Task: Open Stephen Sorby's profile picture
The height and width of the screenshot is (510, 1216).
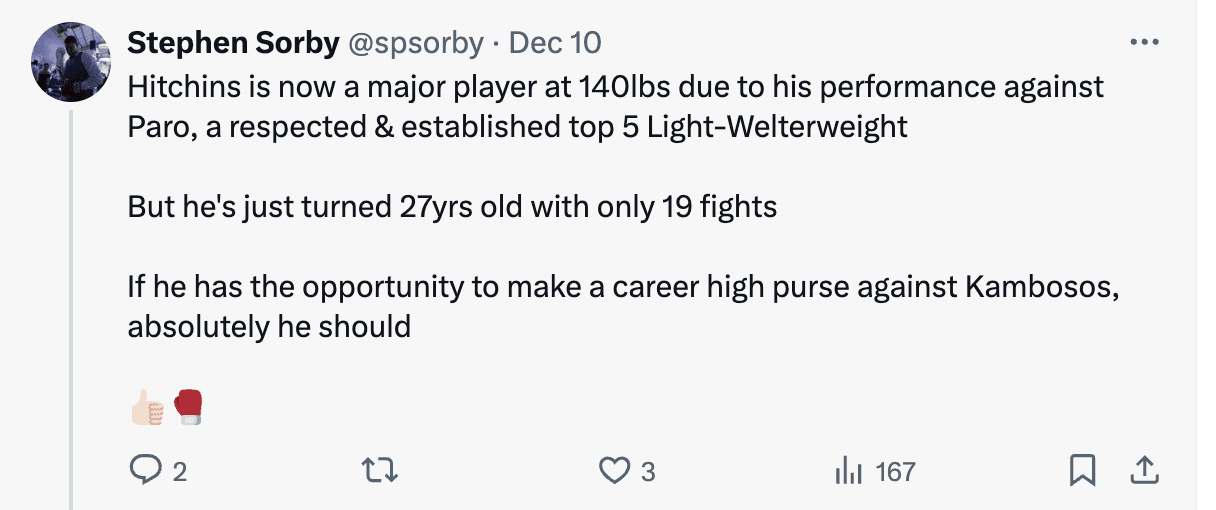Action: coord(70,61)
